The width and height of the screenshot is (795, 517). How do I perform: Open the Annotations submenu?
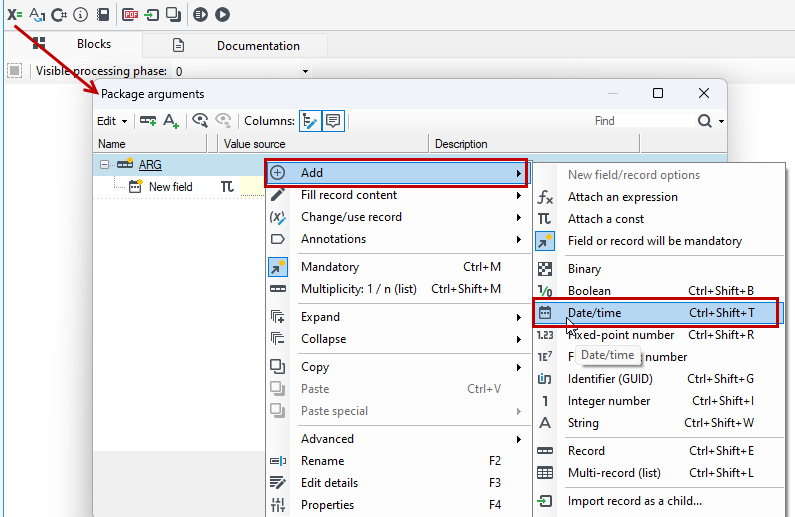click(x=396, y=239)
